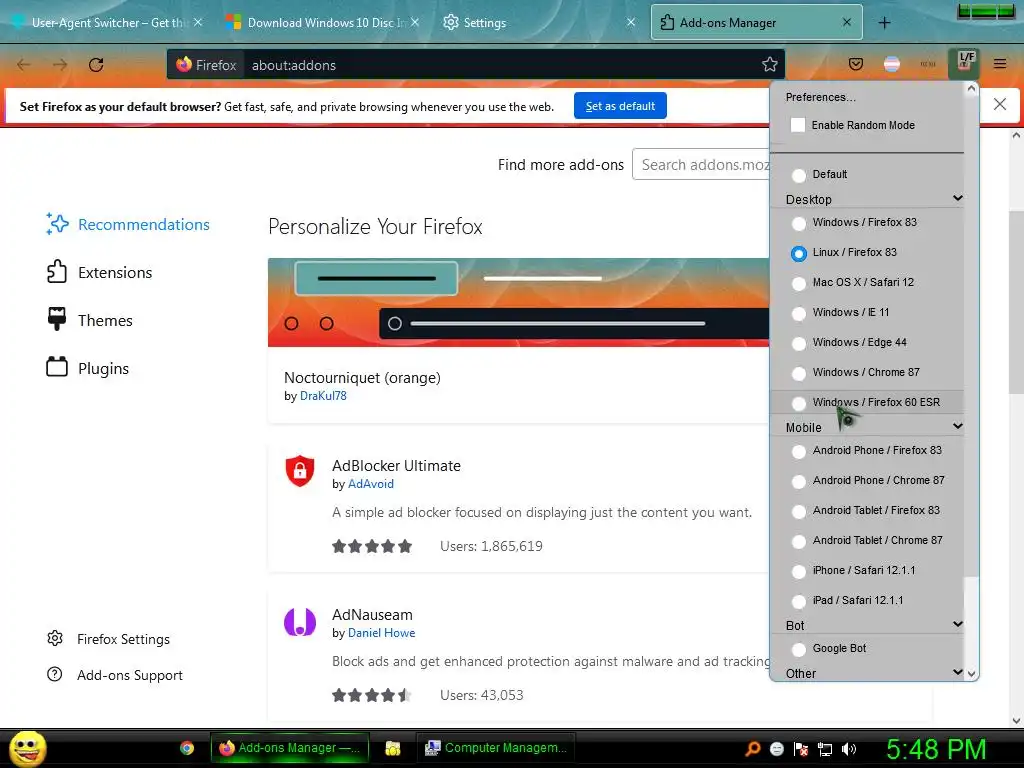The height and width of the screenshot is (768, 1024).
Task: Click the network tray icon
Action: (x=825, y=749)
